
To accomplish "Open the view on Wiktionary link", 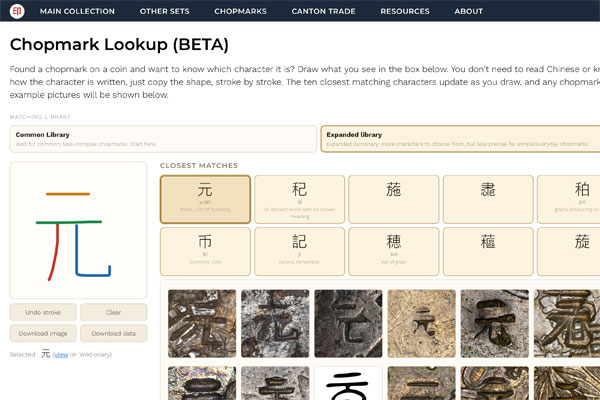I will [61, 355].
